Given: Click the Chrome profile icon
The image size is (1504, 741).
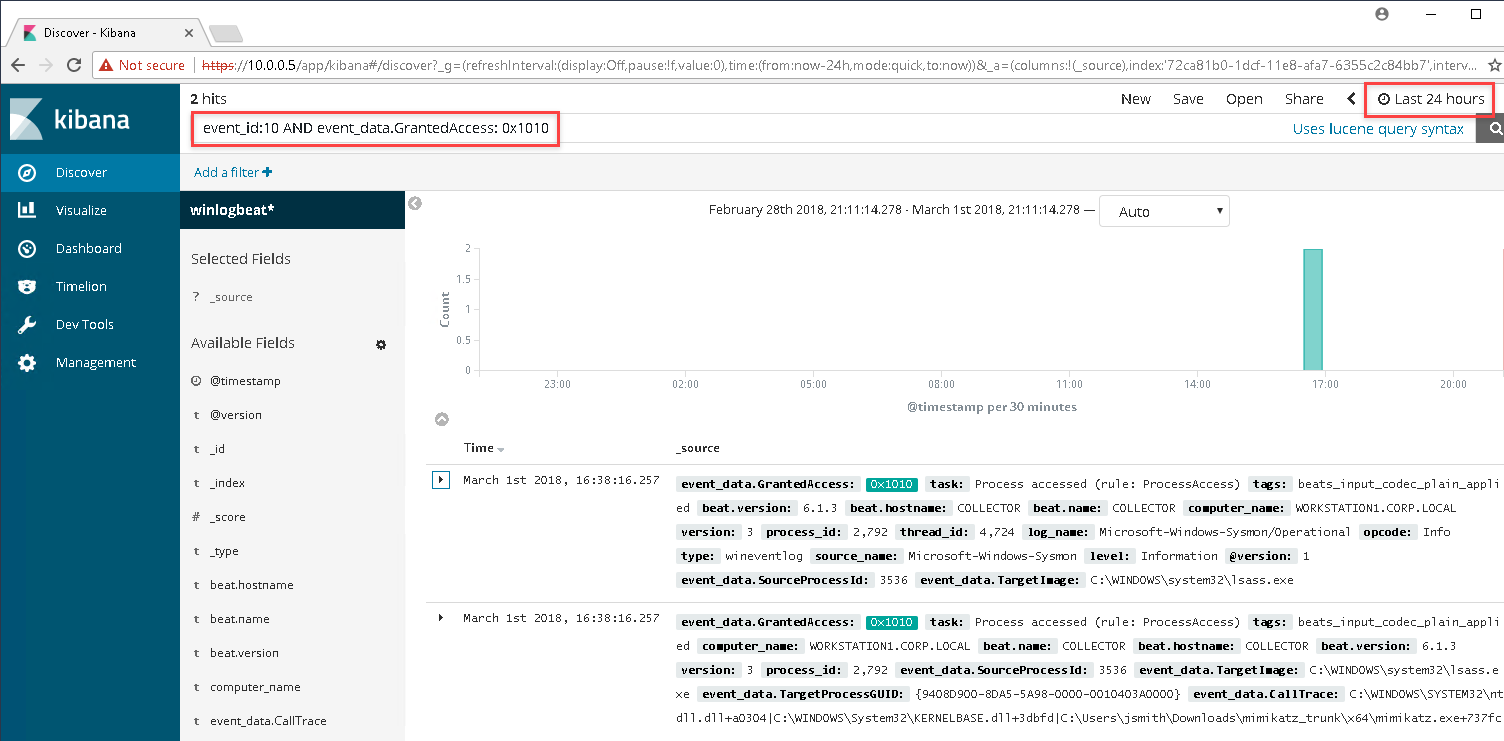Looking at the screenshot, I should pyautogui.click(x=1383, y=14).
